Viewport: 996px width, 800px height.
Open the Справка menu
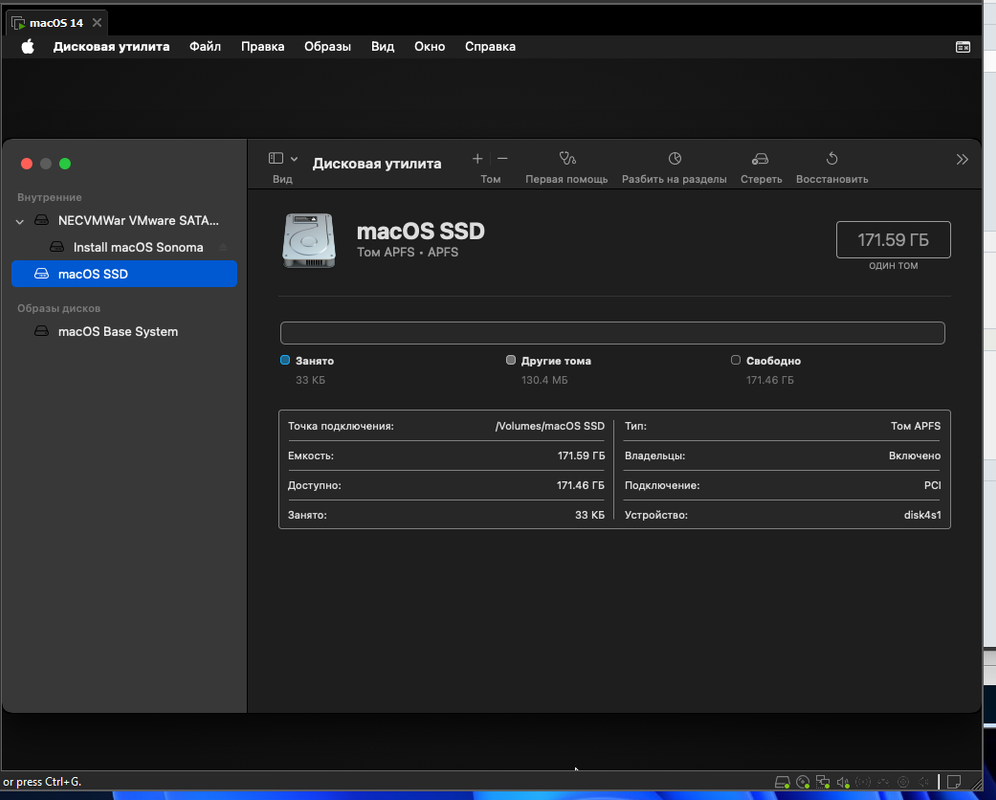490,46
